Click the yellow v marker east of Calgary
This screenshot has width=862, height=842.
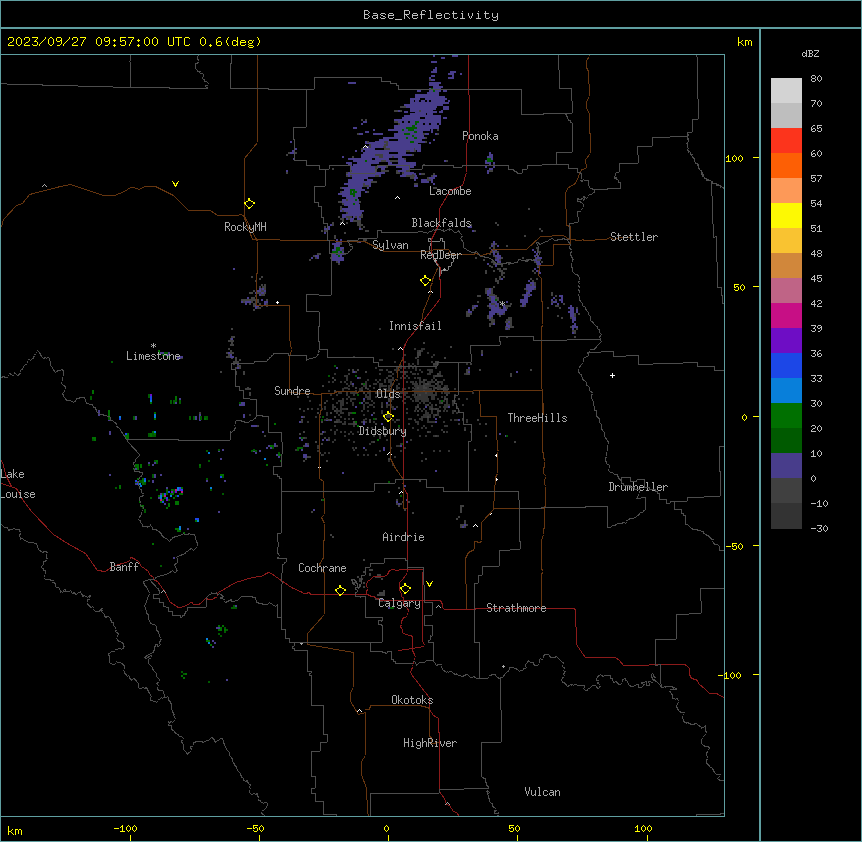pyautogui.click(x=429, y=584)
